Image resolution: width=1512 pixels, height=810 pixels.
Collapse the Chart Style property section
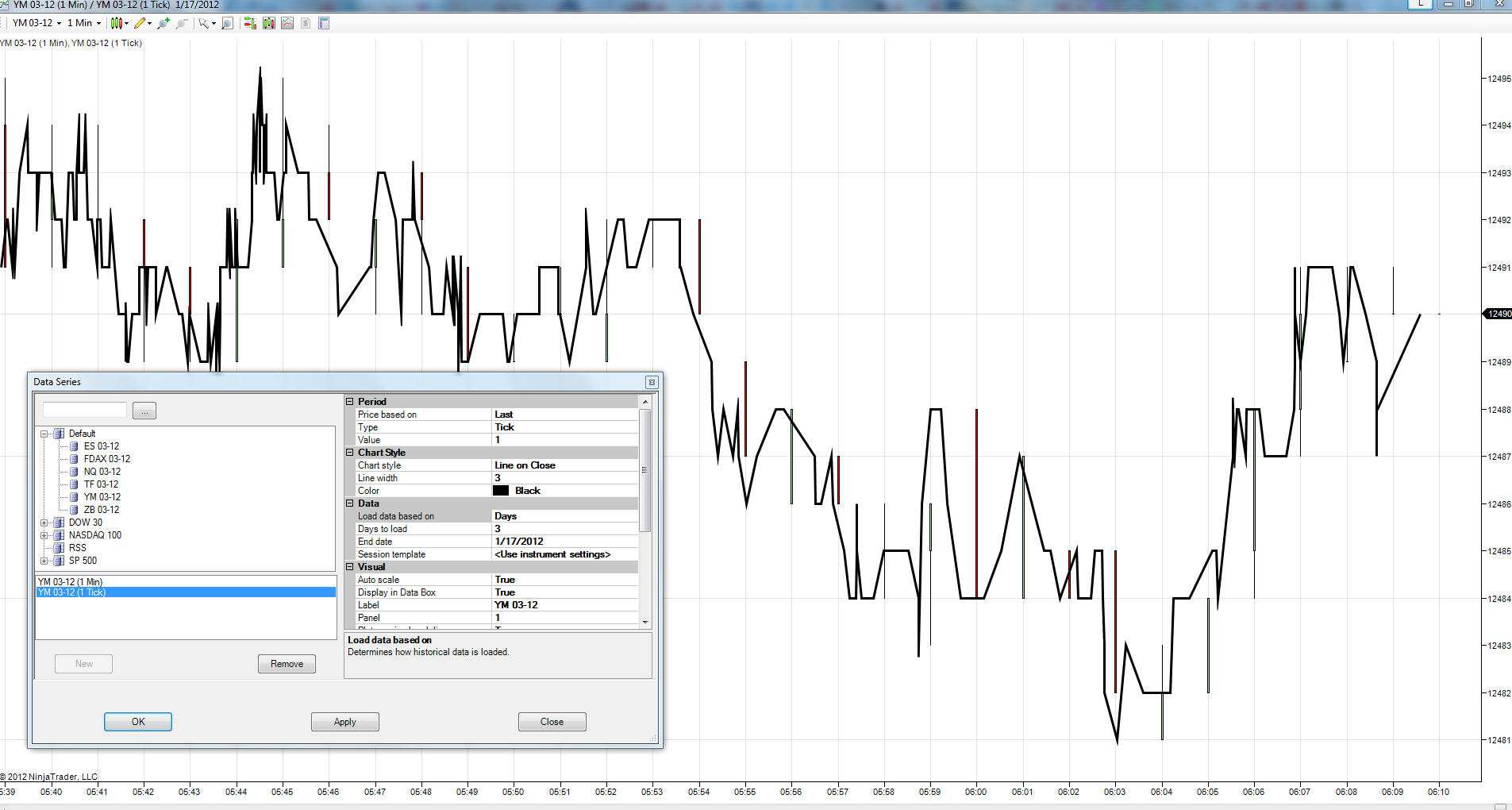(350, 453)
